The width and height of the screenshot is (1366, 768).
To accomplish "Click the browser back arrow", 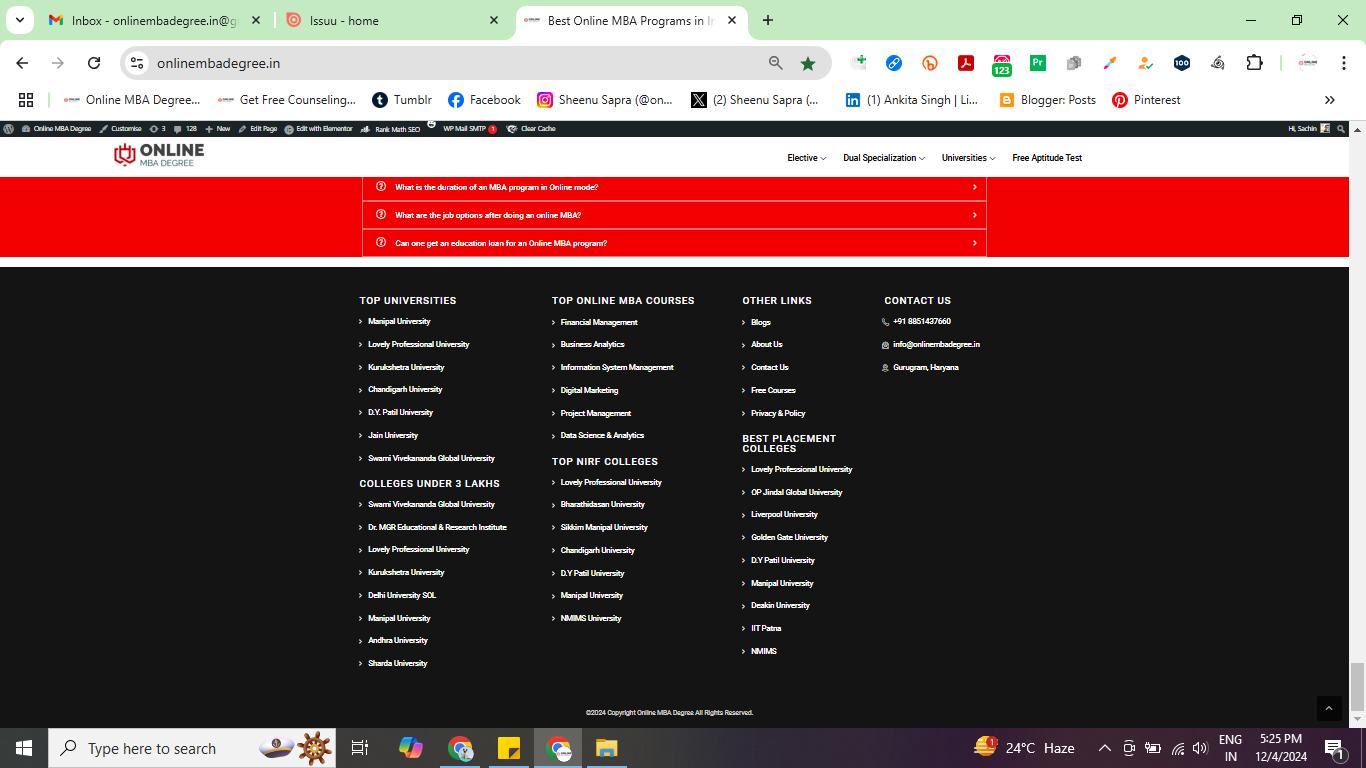I will 22,63.
